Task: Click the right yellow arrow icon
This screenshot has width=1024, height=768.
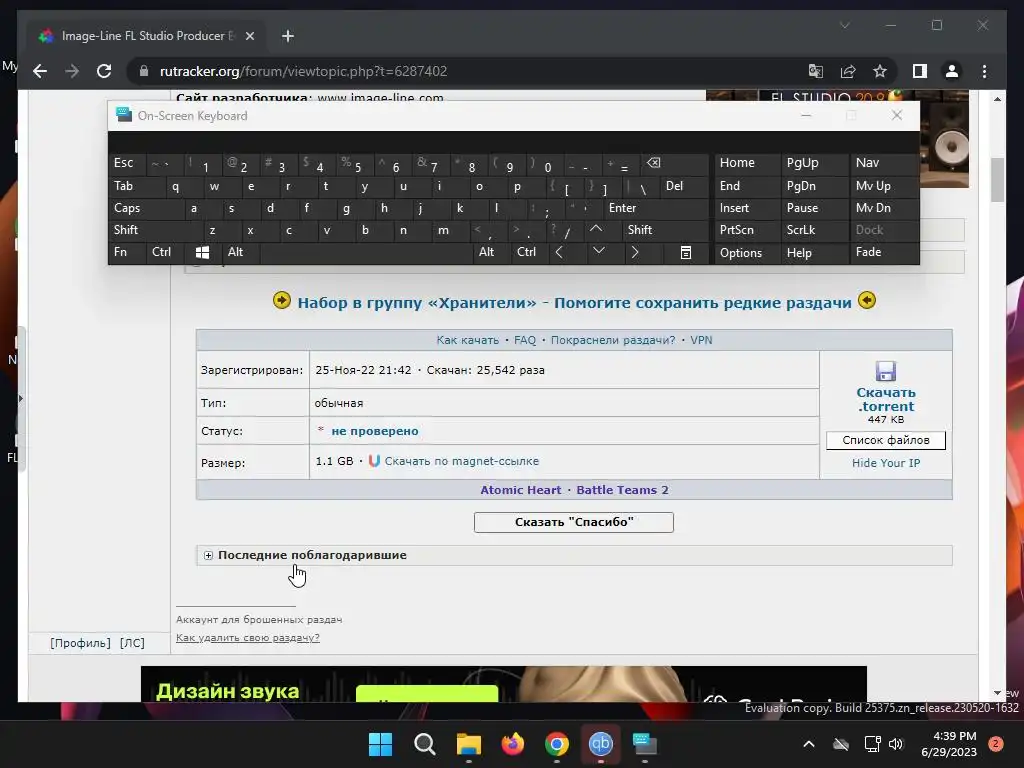Action: tap(867, 300)
